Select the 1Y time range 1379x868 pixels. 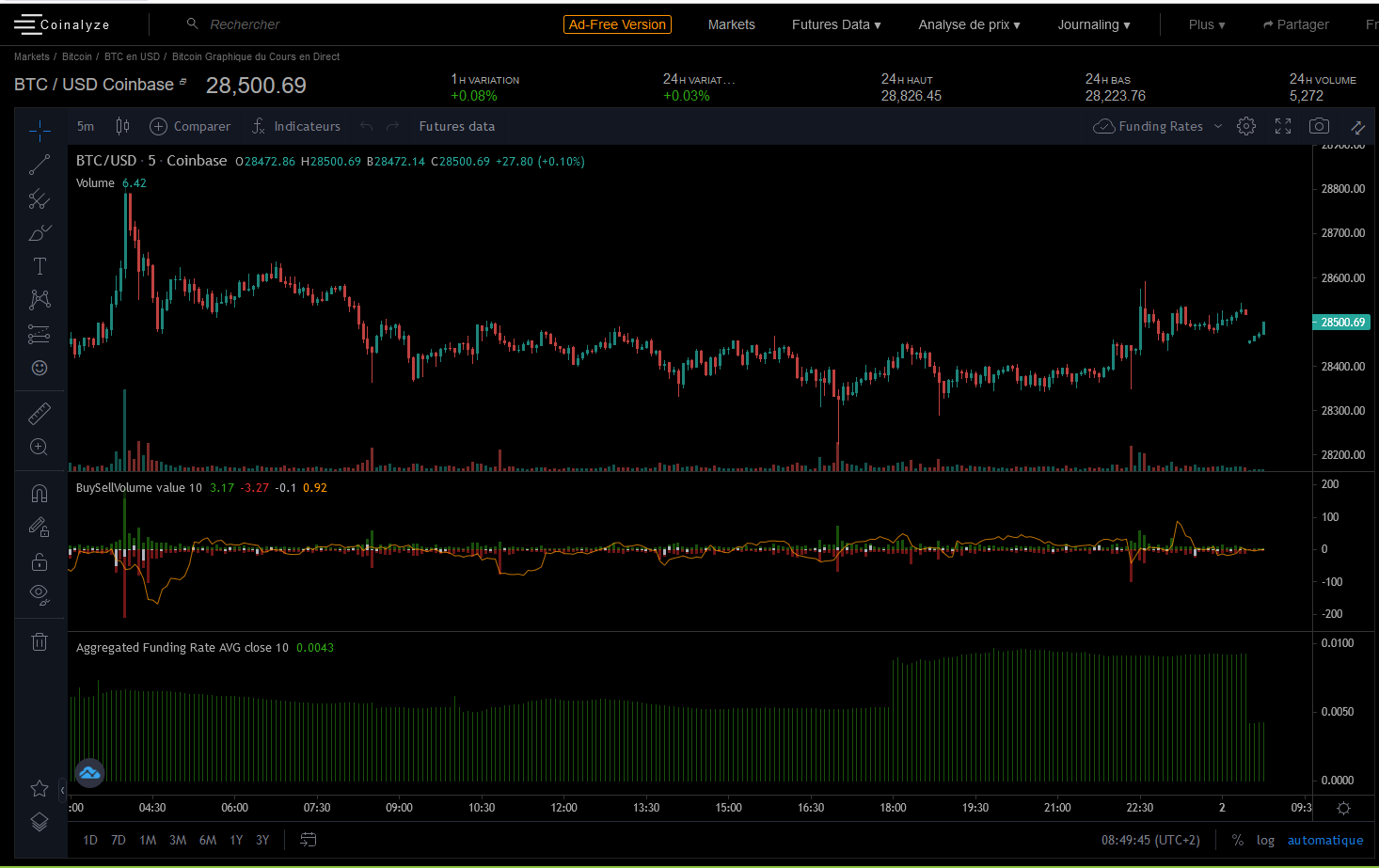(x=236, y=840)
